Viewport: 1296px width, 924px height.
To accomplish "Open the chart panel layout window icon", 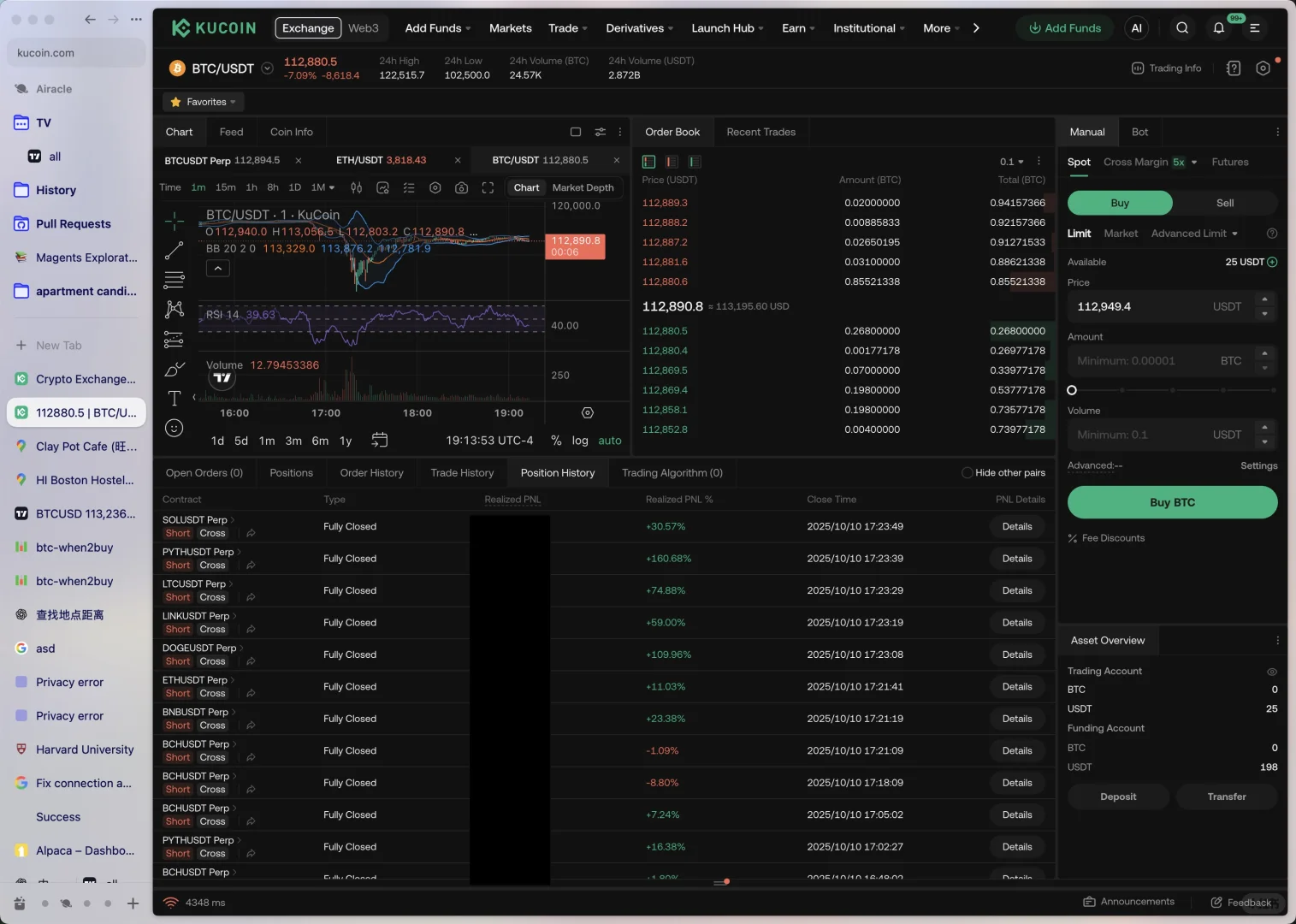I will click(x=576, y=132).
